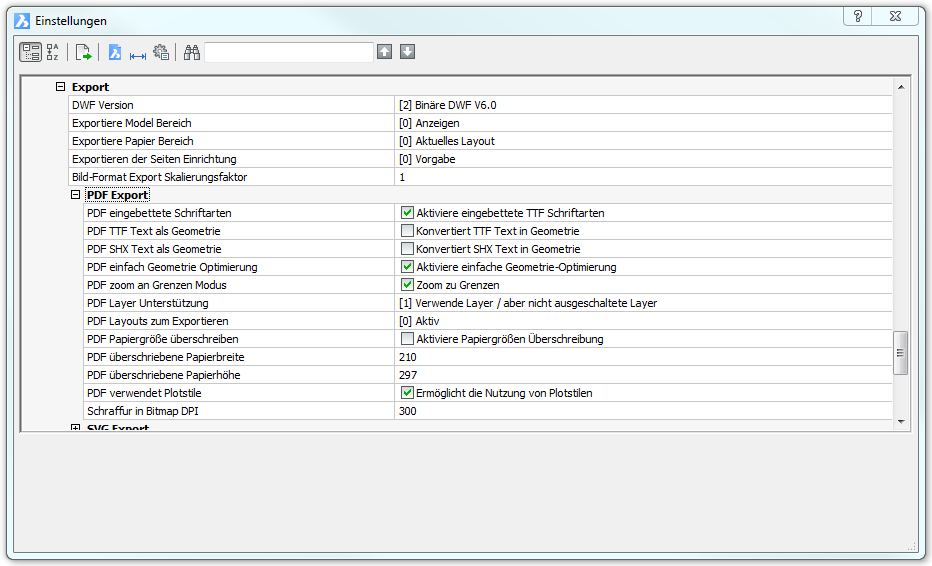Disable Ermöglicht die Nutzung von Plotstilen
Screen dimensions: 932x566
tap(407, 393)
